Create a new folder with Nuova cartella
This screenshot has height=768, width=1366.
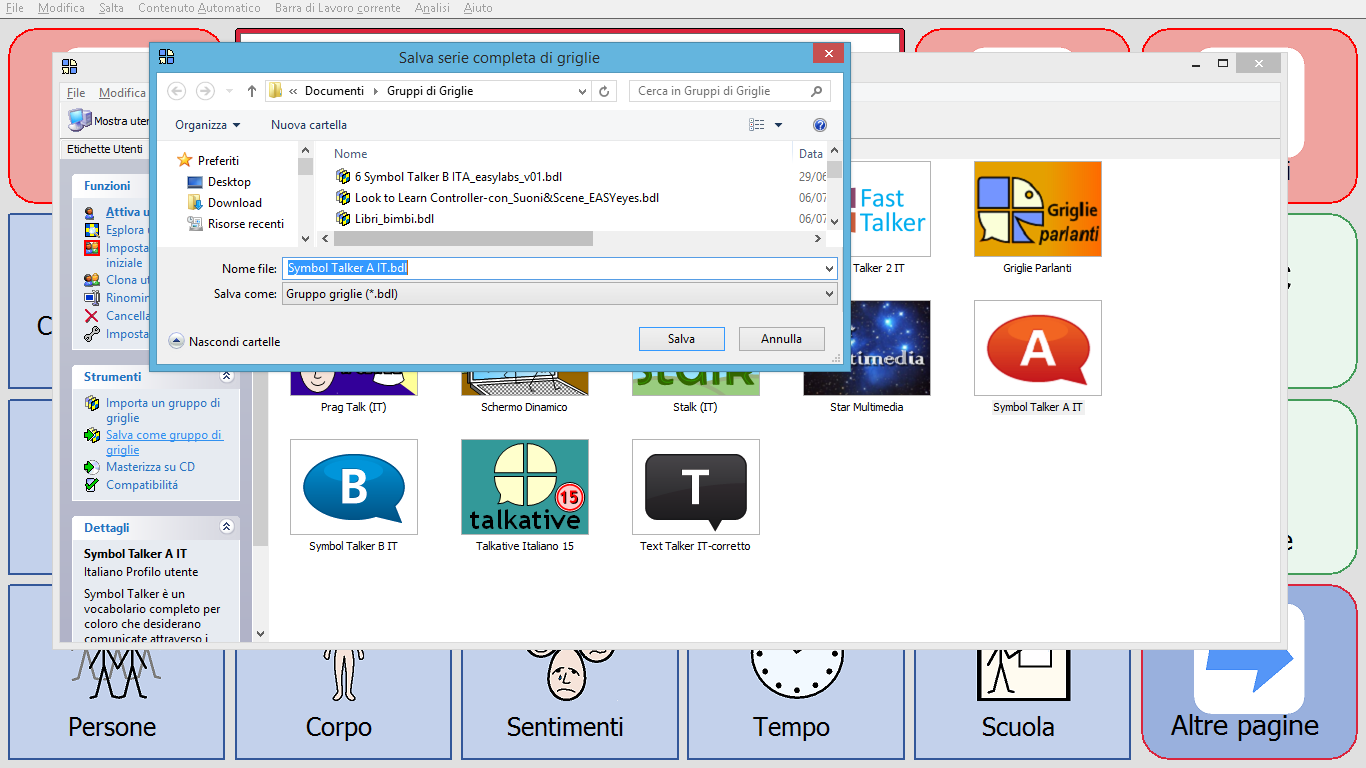click(x=309, y=125)
